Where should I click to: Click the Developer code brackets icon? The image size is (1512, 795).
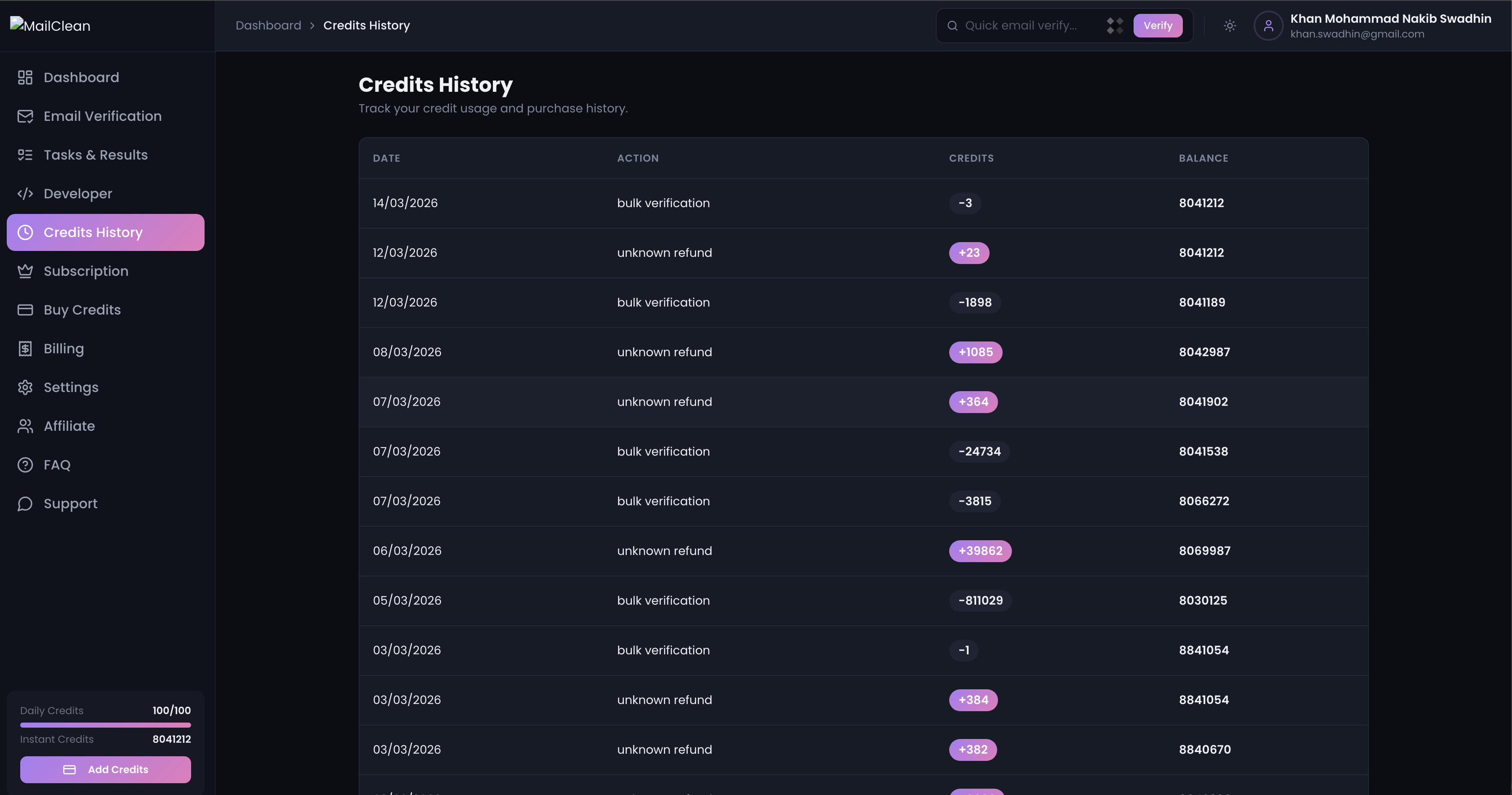pos(25,194)
